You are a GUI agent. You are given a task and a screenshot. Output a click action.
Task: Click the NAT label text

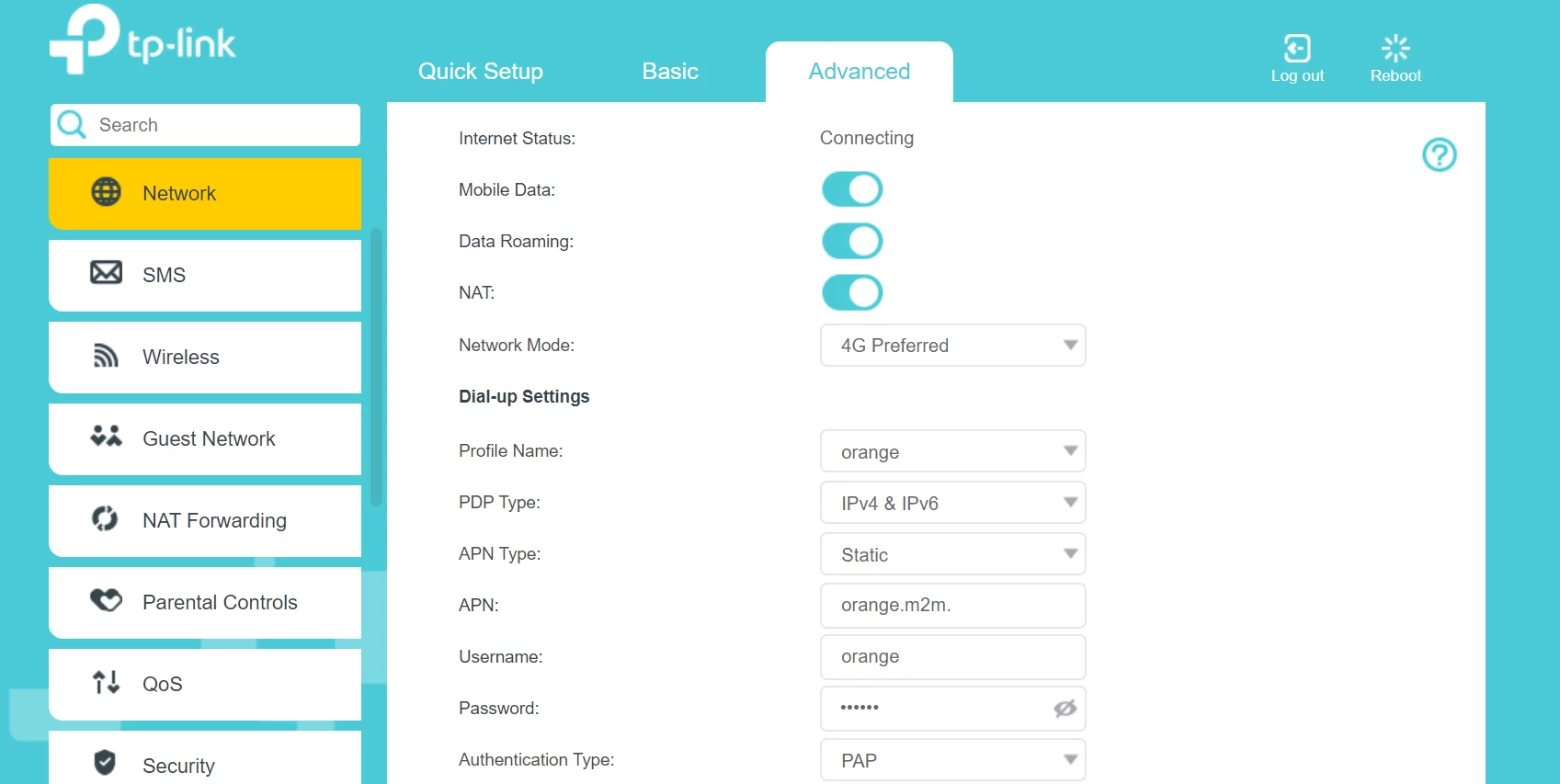click(476, 293)
